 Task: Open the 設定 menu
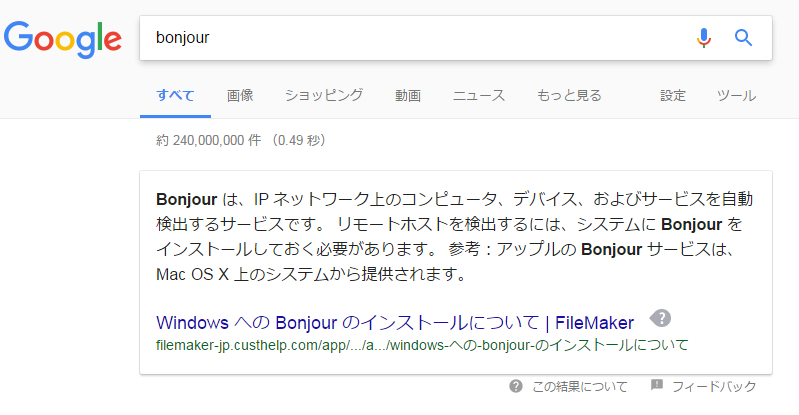pos(673,95)
